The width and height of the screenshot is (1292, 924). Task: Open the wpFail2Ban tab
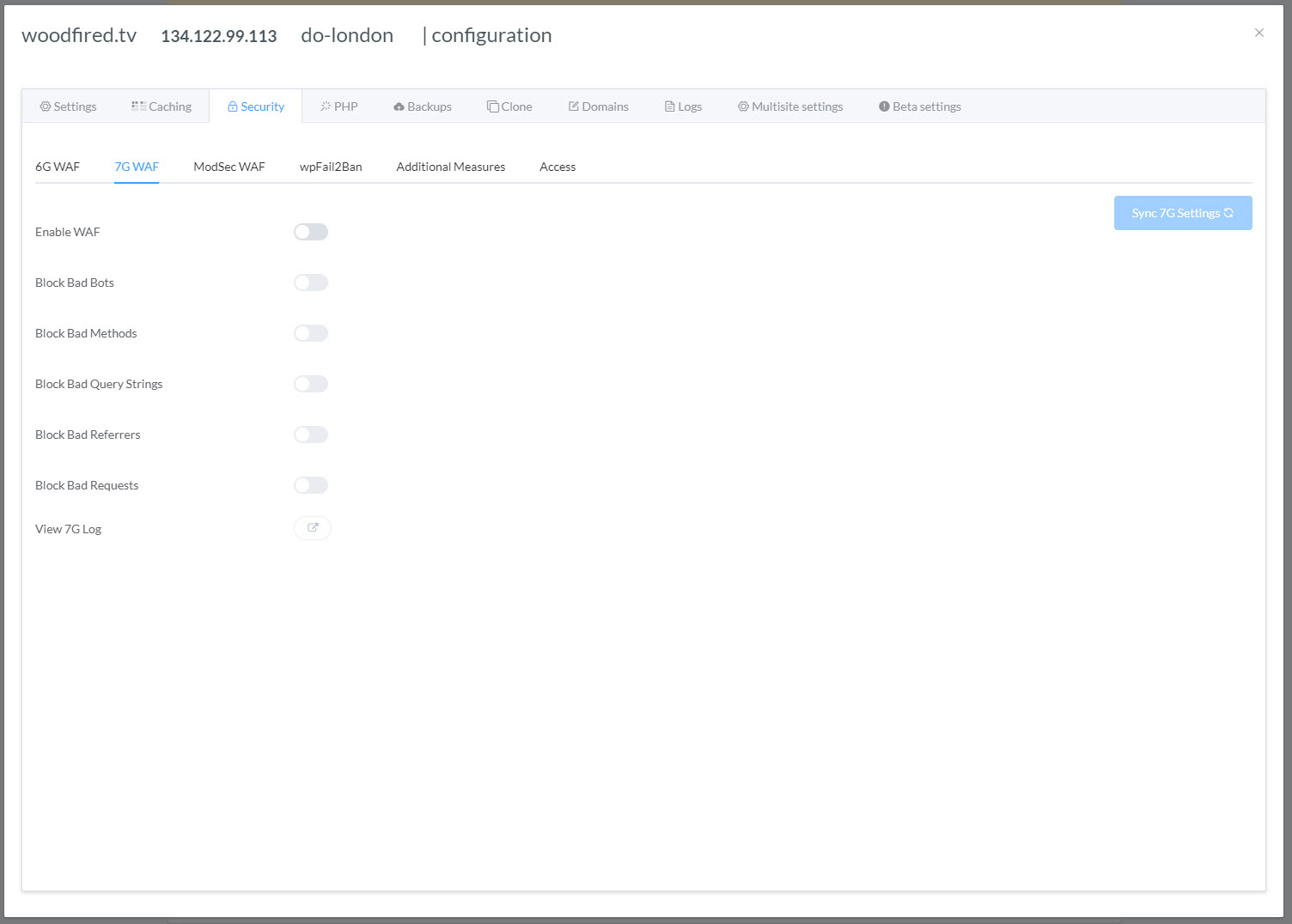[331, 166]
